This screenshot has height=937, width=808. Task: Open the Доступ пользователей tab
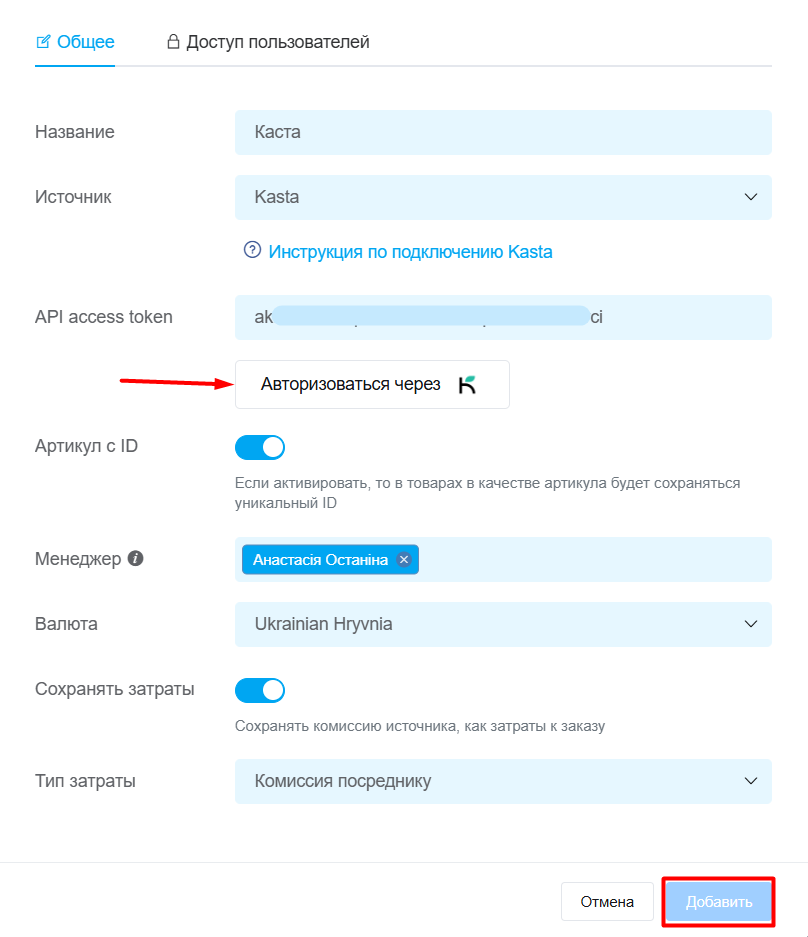[x=268, y=42]
